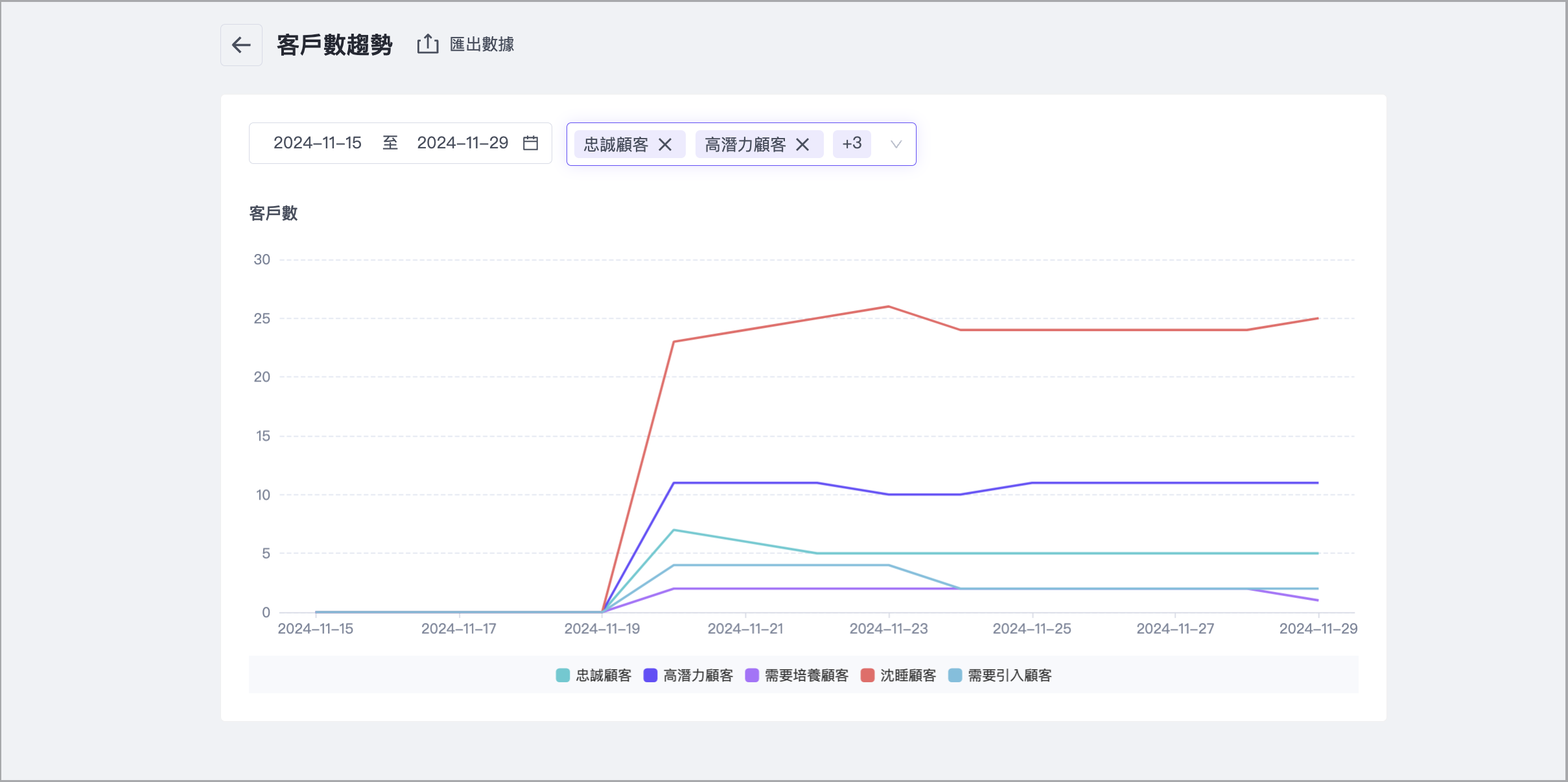Click the end date 2024-11-29 field
Screen dimensions: 1568x782
(x=462, y=143)
